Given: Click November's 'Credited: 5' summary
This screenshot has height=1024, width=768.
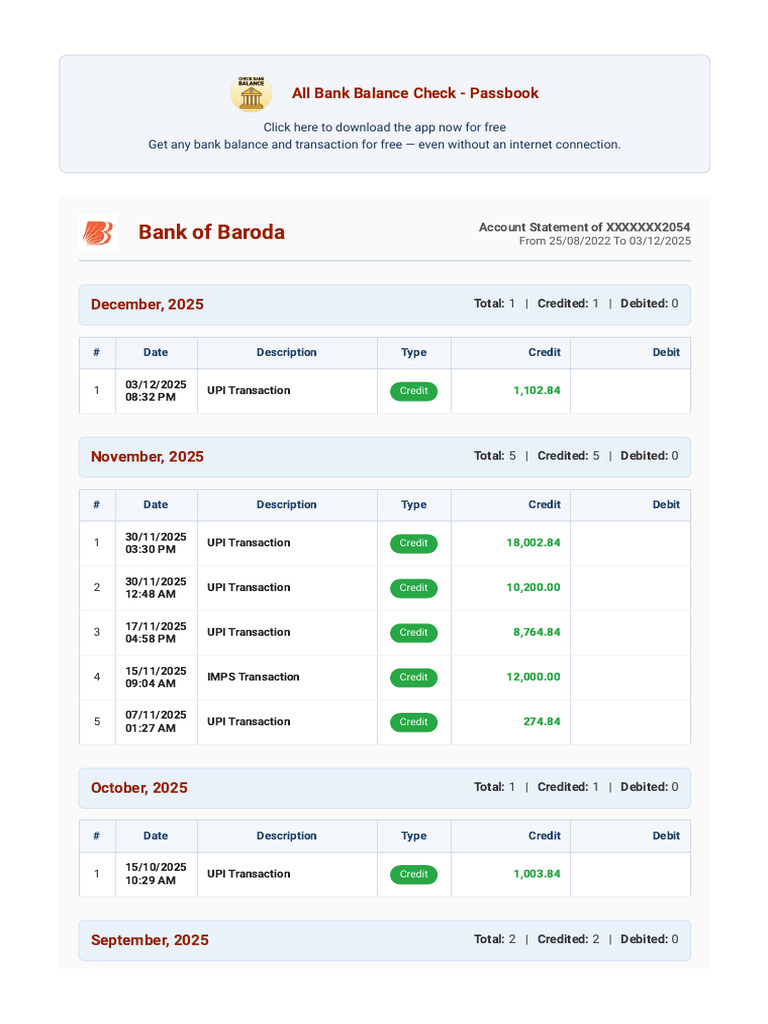Looking at the screenshot, I should pyautogui.click(x=568, y=456).
